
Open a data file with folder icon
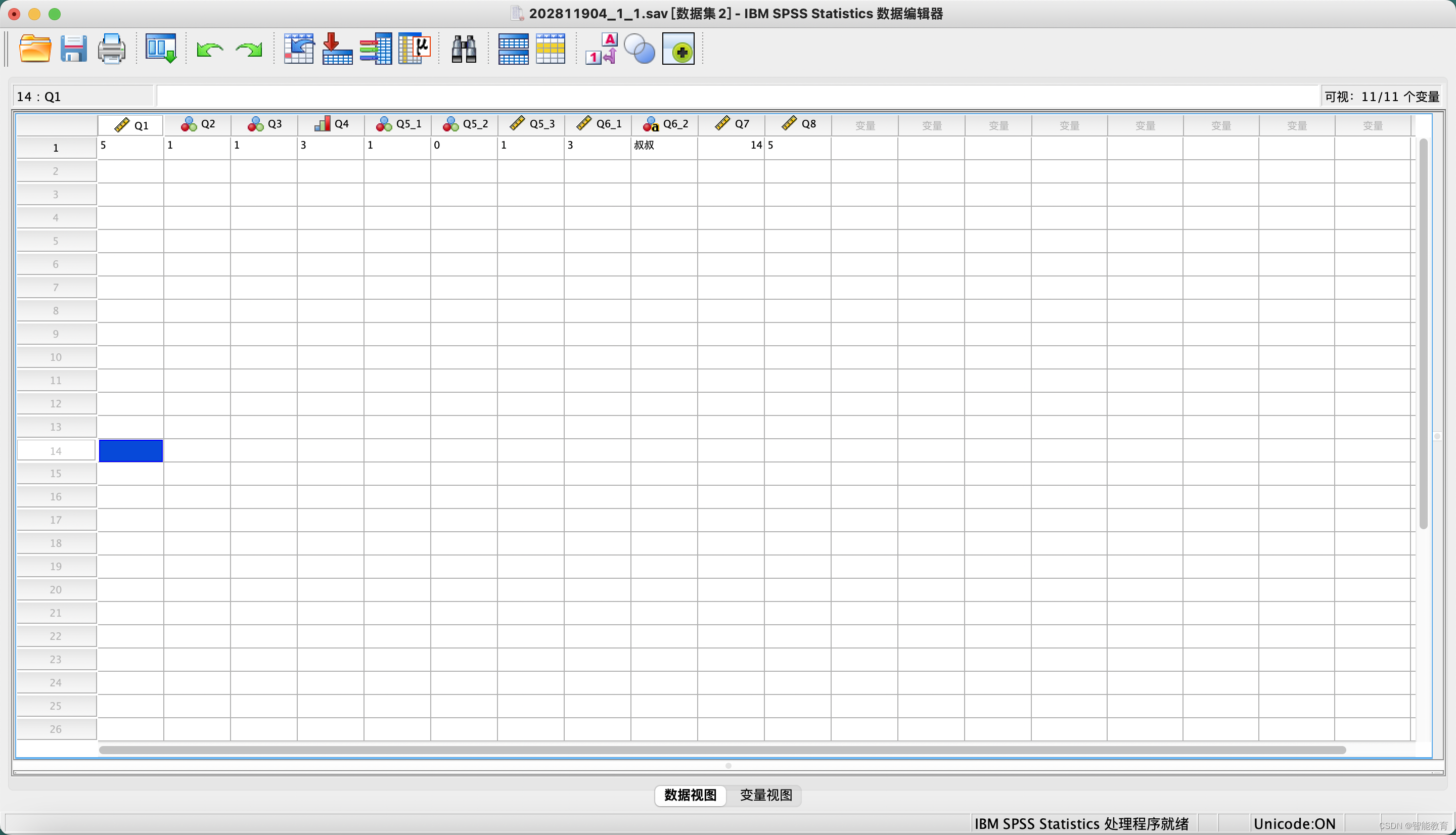tap(35, 49)
